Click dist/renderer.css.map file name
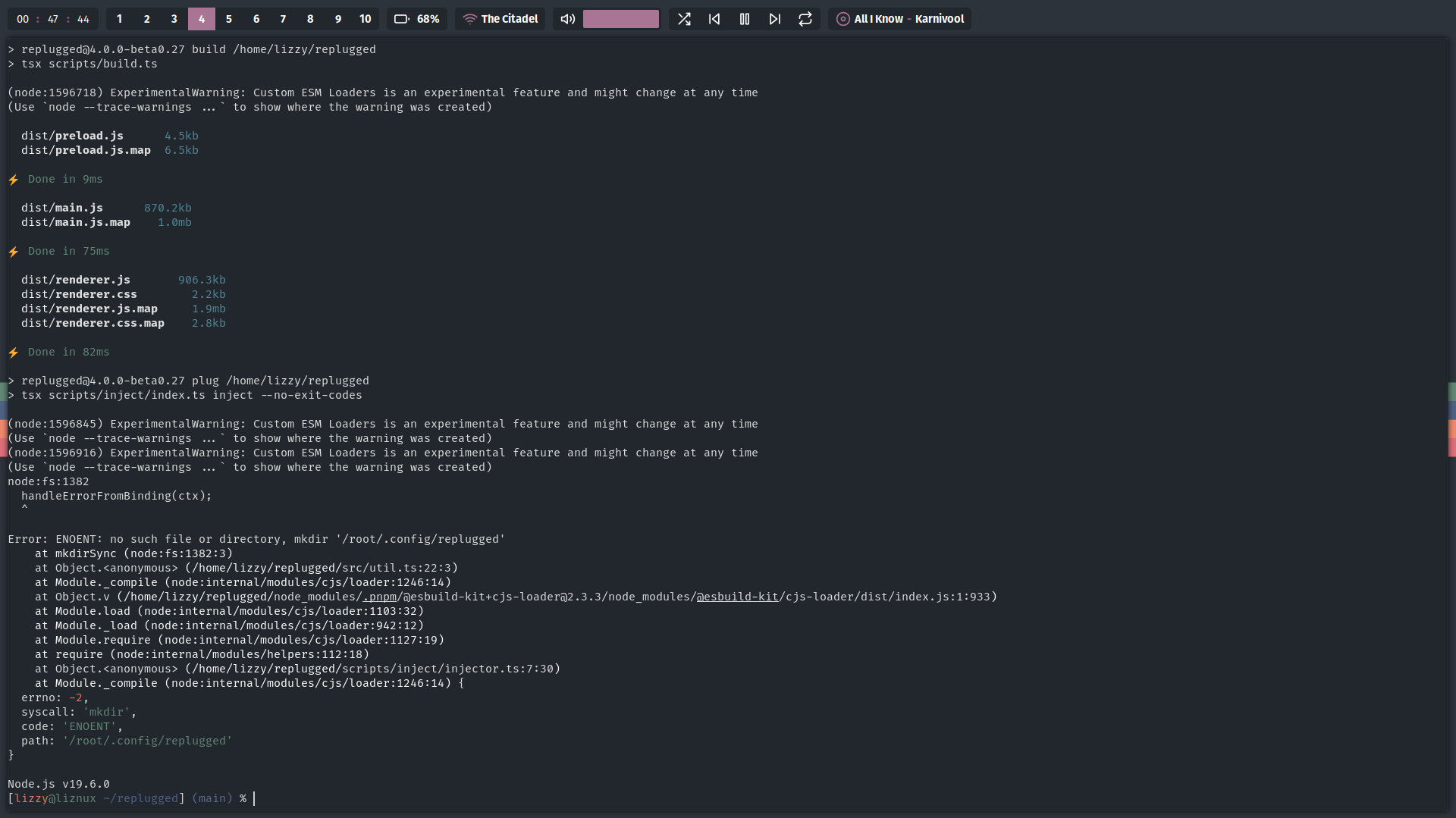Viewport: 1456px width, 818px height. point(93,323)
